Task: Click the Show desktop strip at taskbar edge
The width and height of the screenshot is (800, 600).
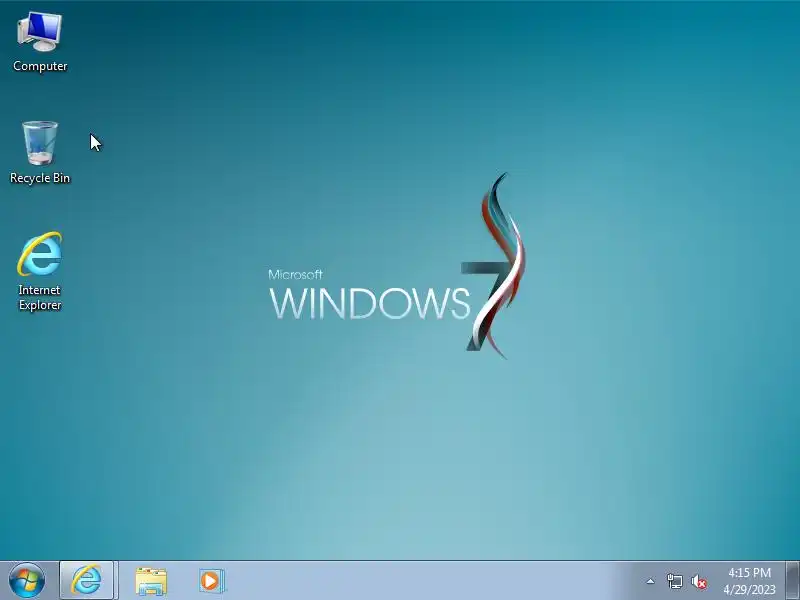Action: (793, 581)
